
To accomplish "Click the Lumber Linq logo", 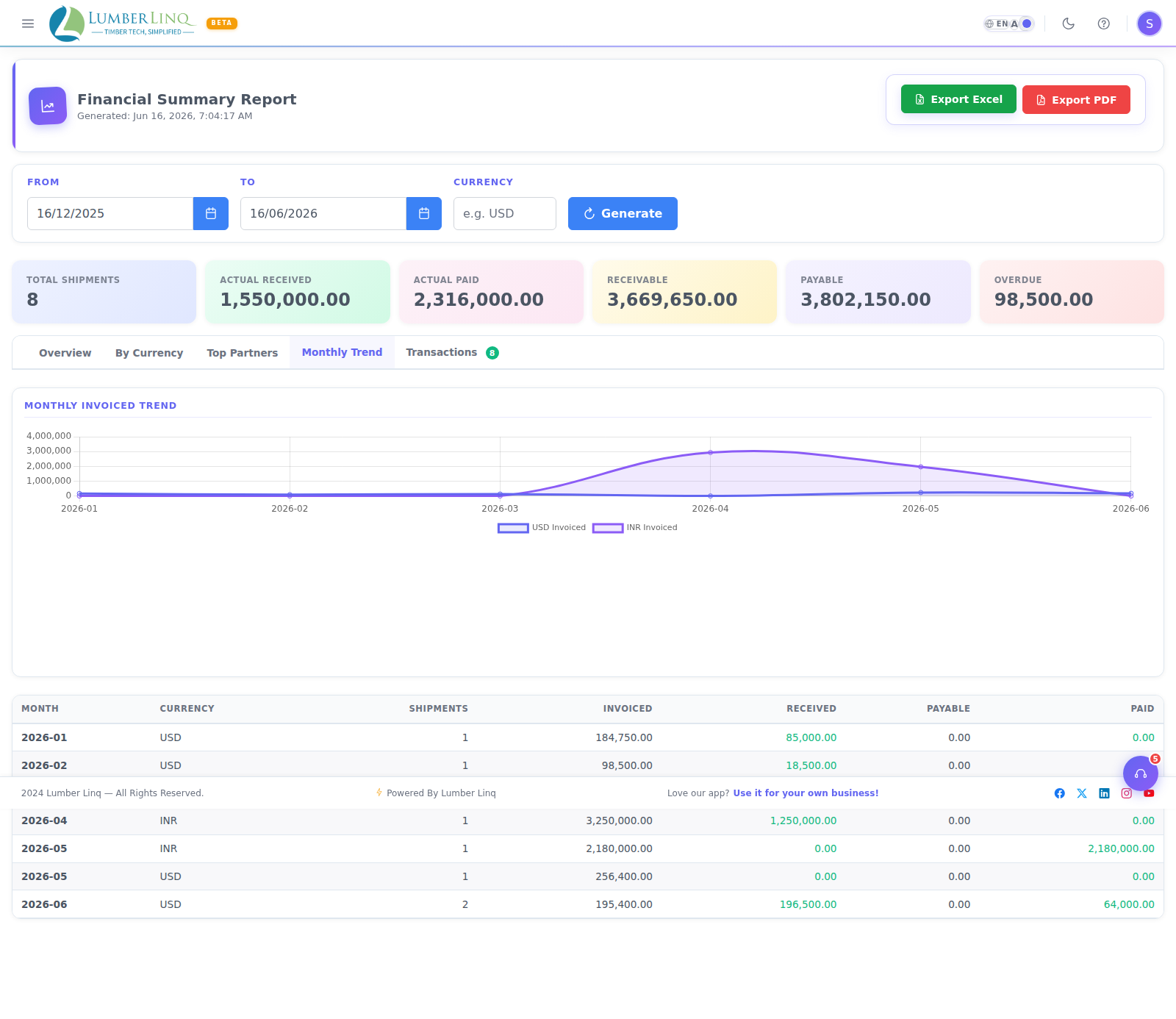I will (122, 24).
